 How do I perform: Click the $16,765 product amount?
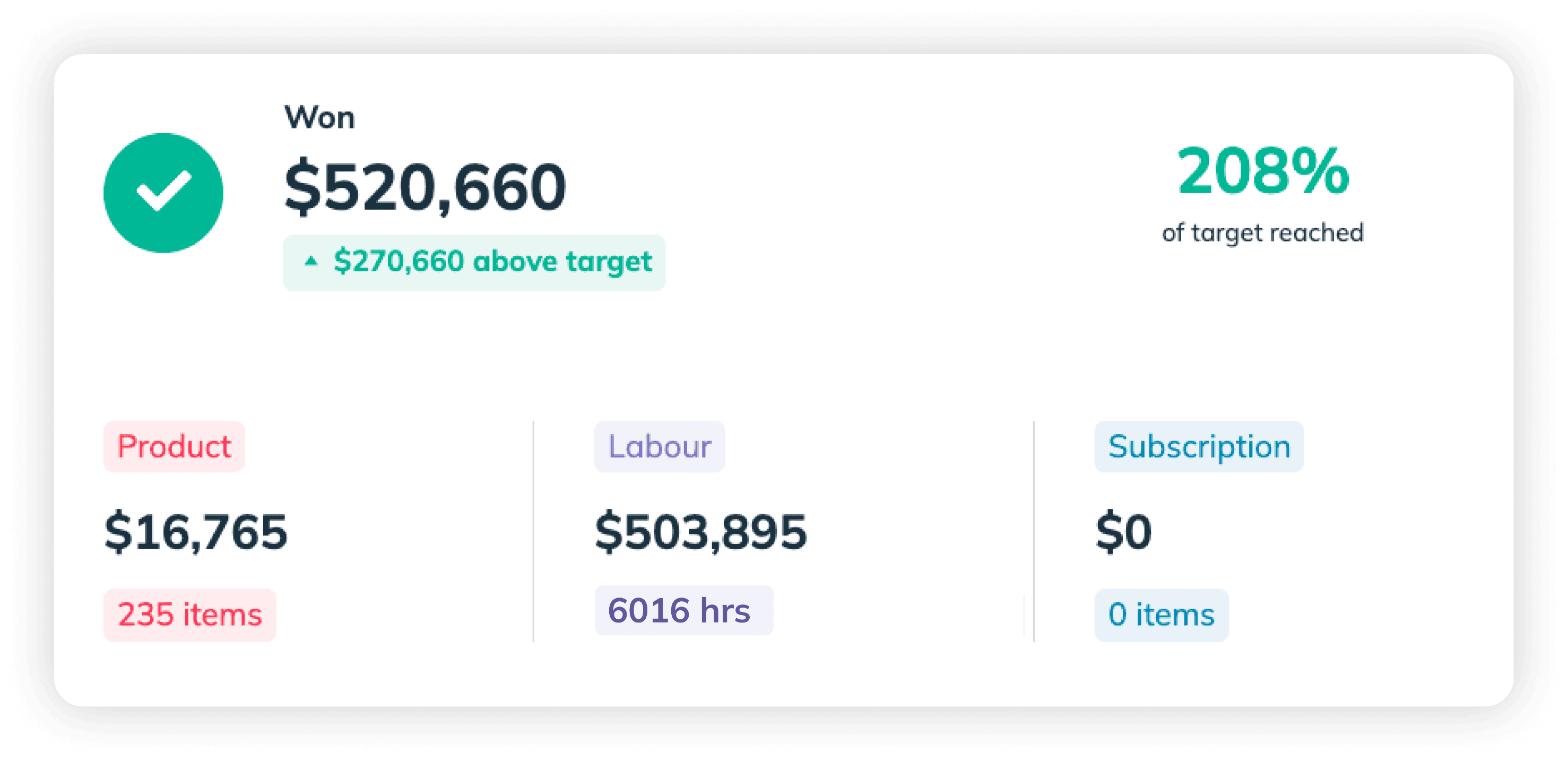[195, 532]
